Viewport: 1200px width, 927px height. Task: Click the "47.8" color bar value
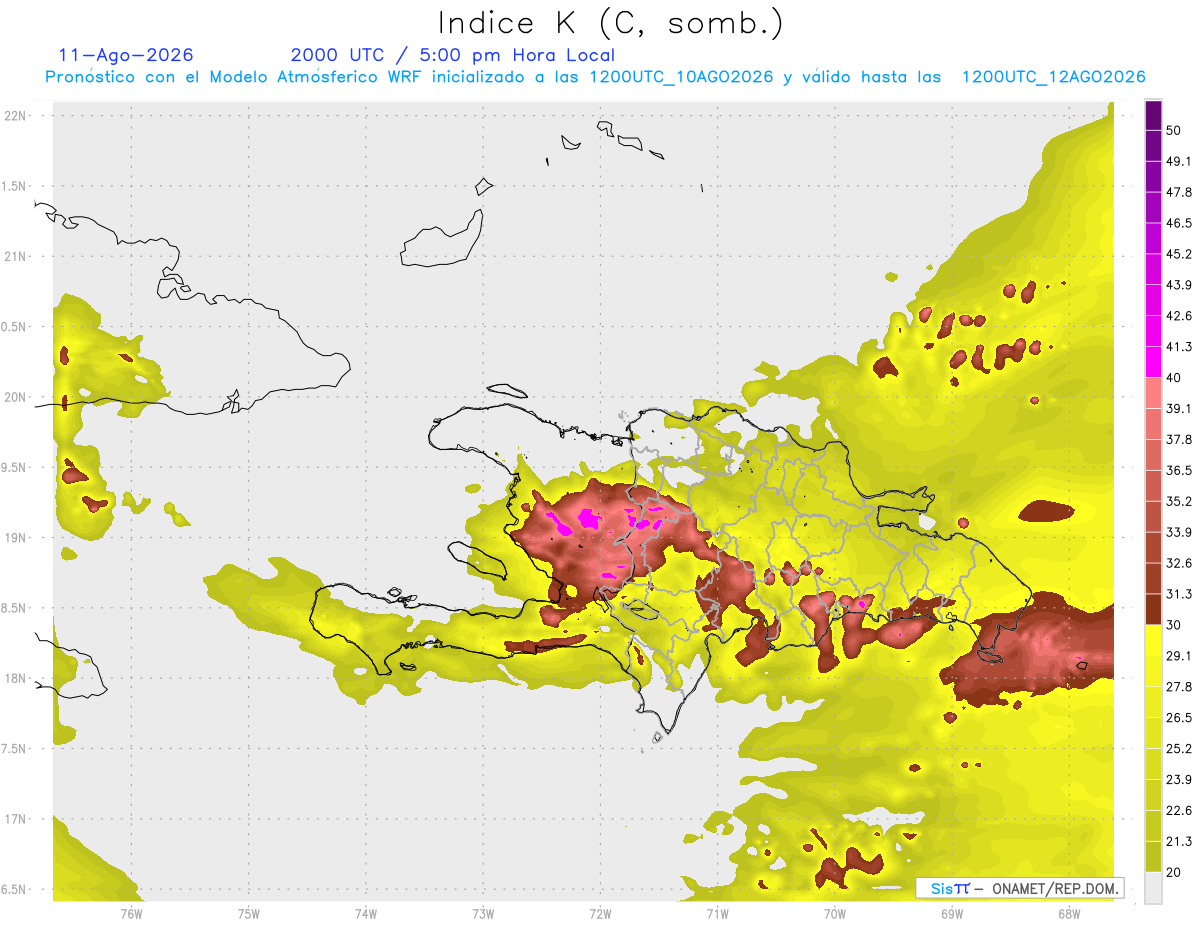(x=1179, y=192)
